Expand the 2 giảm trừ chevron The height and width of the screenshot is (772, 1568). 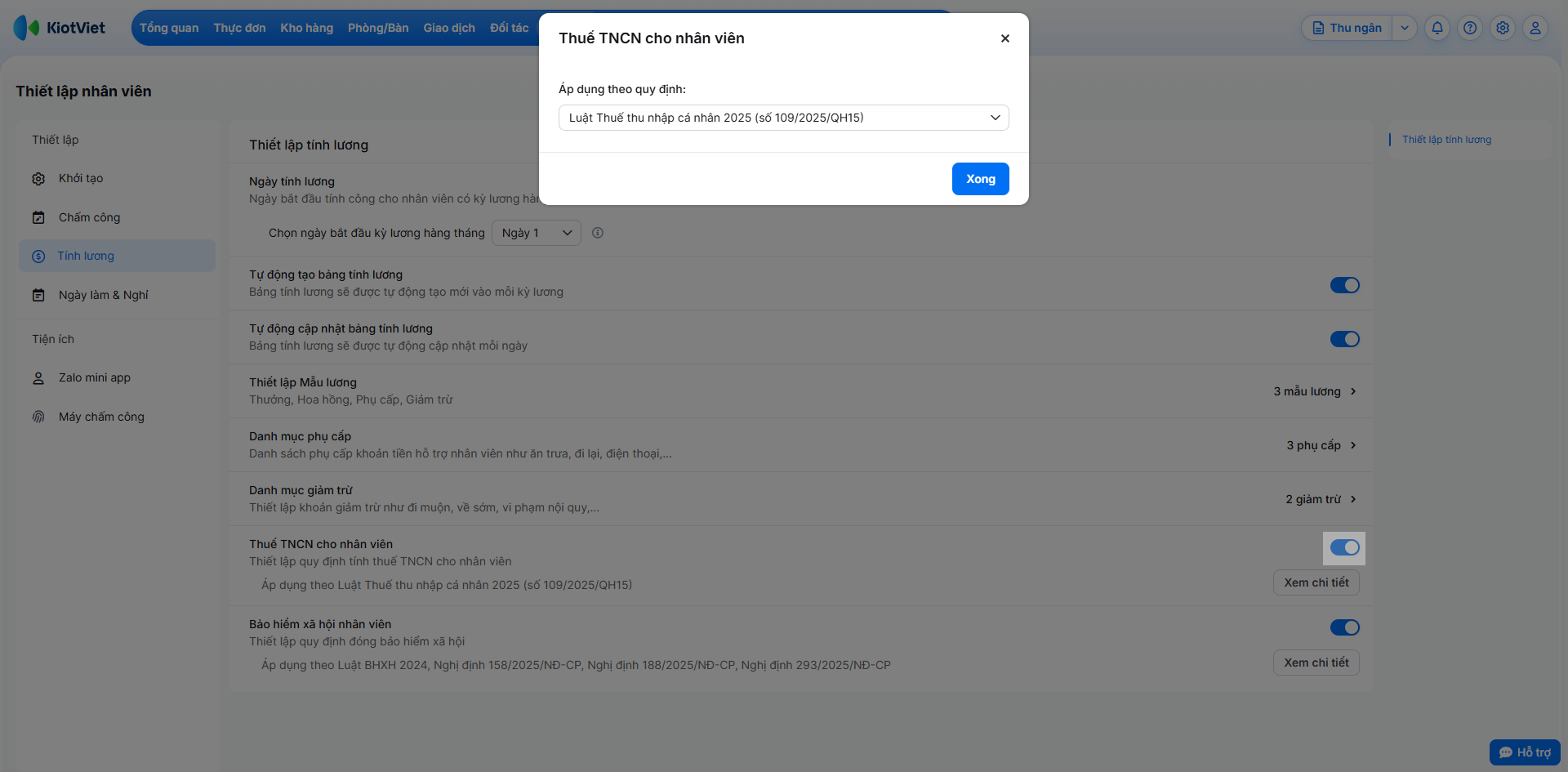1353,499
